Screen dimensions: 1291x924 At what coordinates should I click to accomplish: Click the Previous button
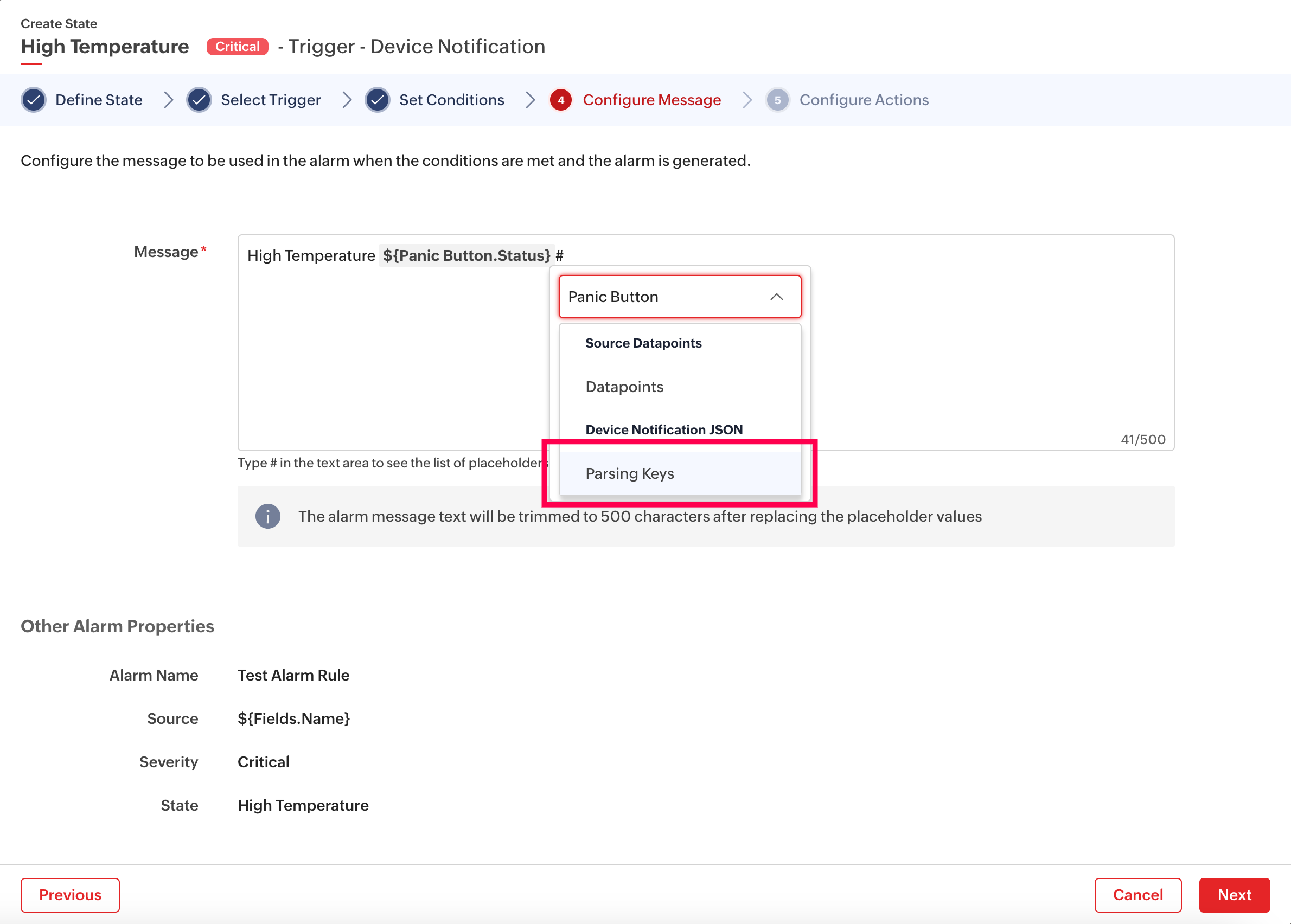coord(70,894)
